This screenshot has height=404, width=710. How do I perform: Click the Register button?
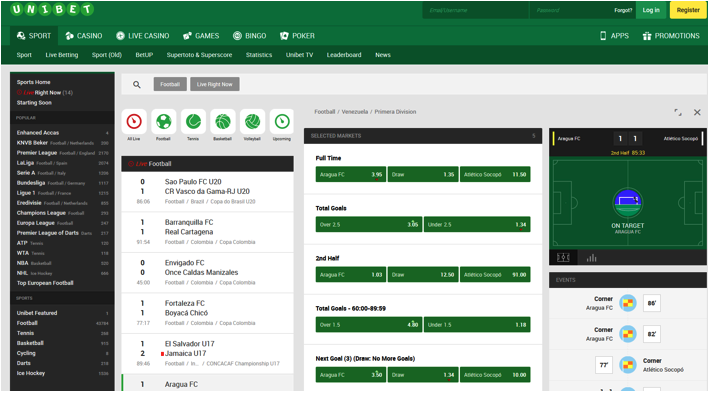tap(688, 10)
